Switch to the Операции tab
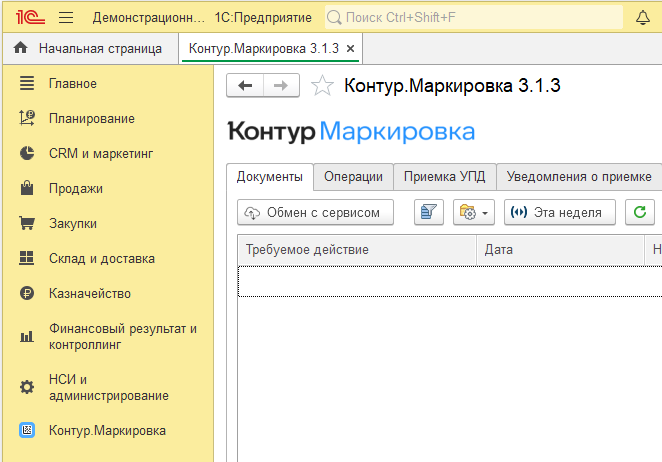 (x=353, y=177)
